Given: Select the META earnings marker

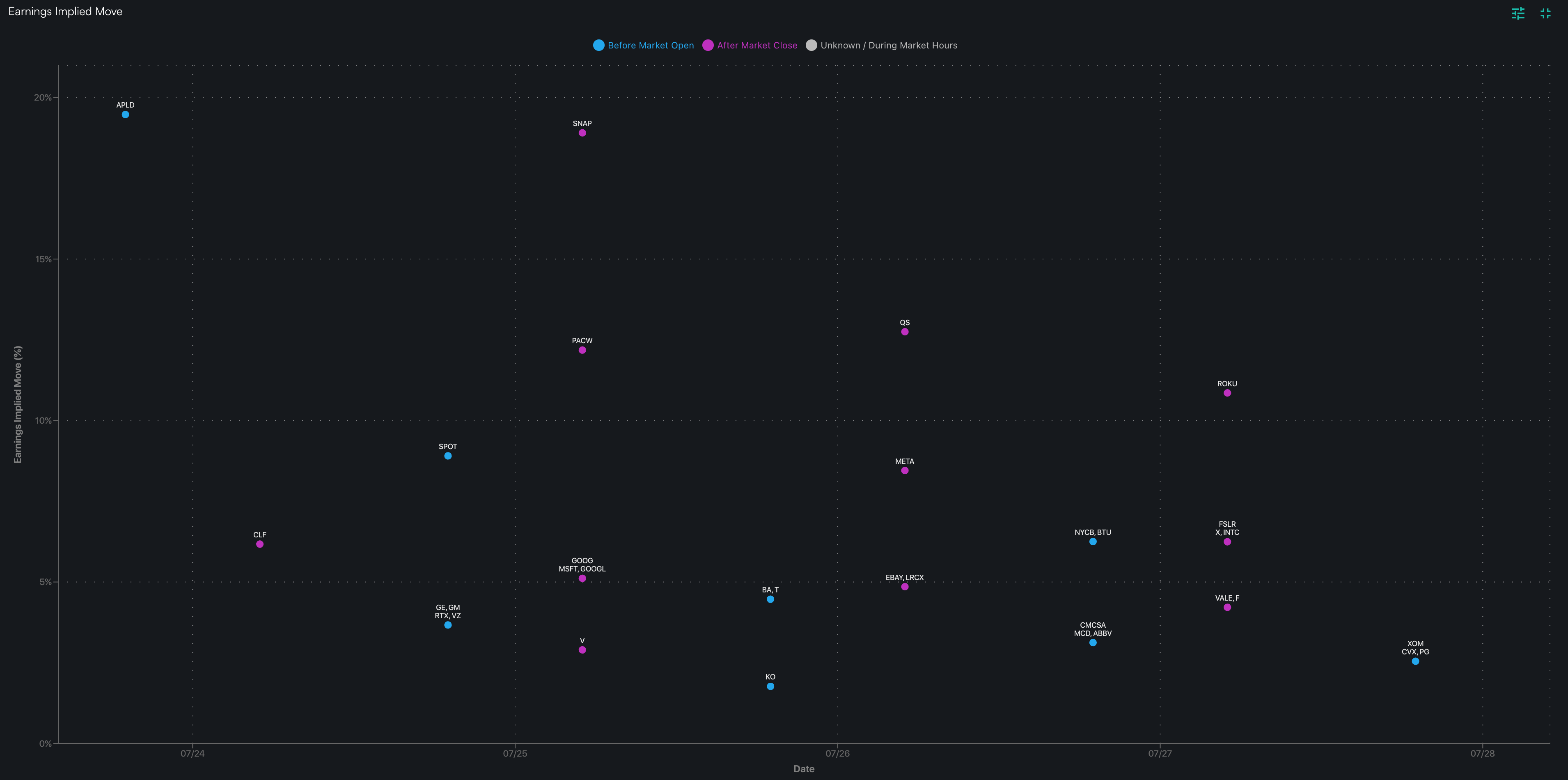Looking at the screenshot, I should (x=905, y=471).
